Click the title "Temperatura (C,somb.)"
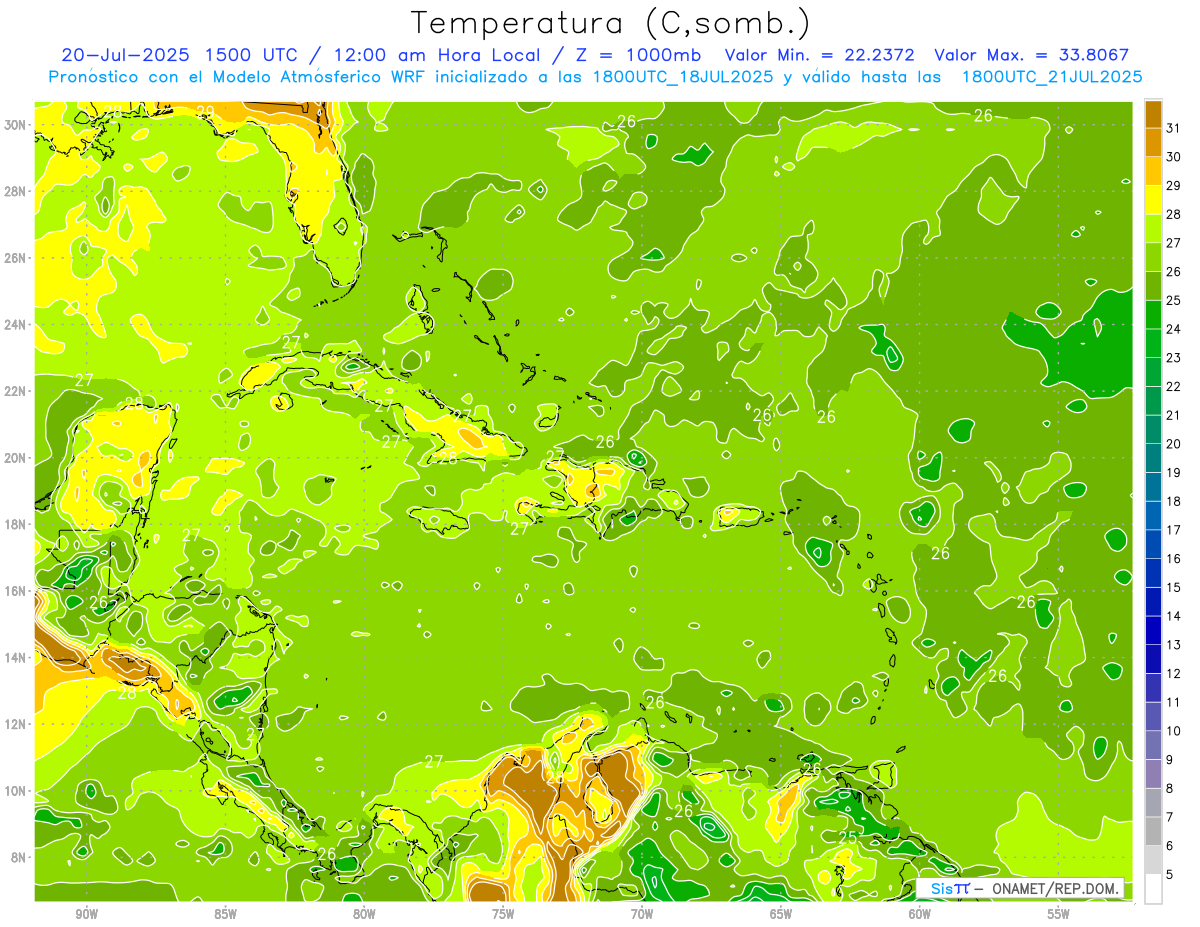The image size is (1200, 927). pyautogui.click(x=611, y=24)
